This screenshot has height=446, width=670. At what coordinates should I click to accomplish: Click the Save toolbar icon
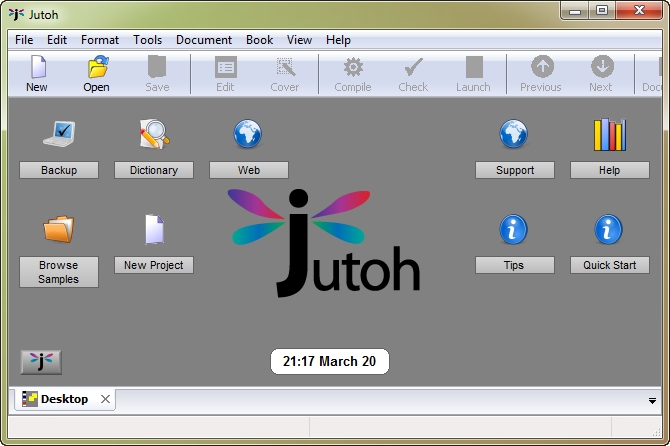[157, 67]
